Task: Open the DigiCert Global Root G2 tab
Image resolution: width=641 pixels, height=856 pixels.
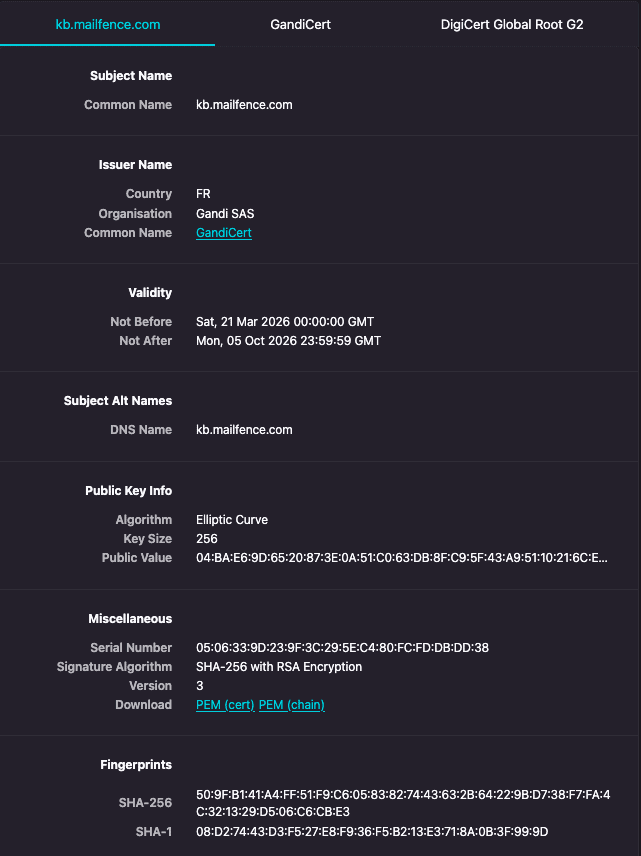Action: click(x=512, y=25)
